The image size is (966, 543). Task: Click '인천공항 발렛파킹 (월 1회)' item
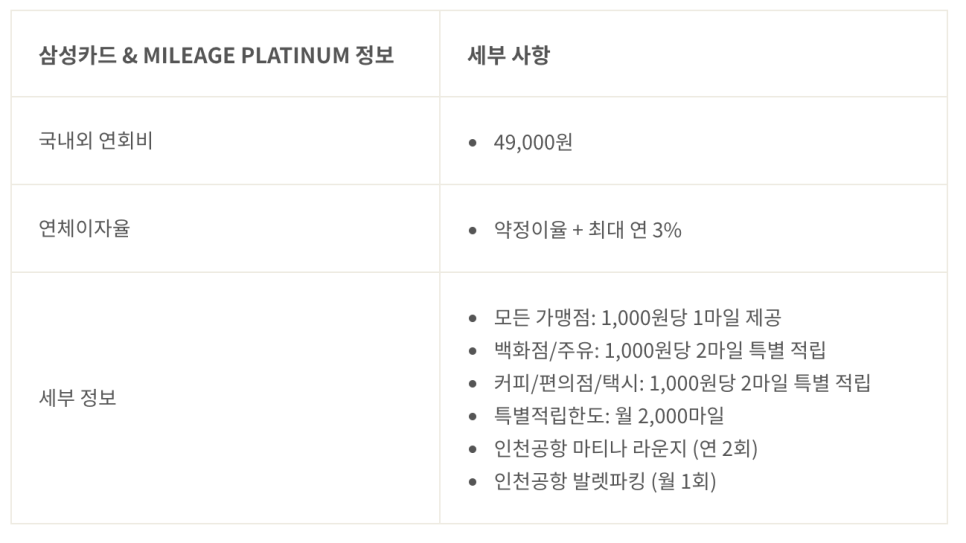click(x=605, y=481)
